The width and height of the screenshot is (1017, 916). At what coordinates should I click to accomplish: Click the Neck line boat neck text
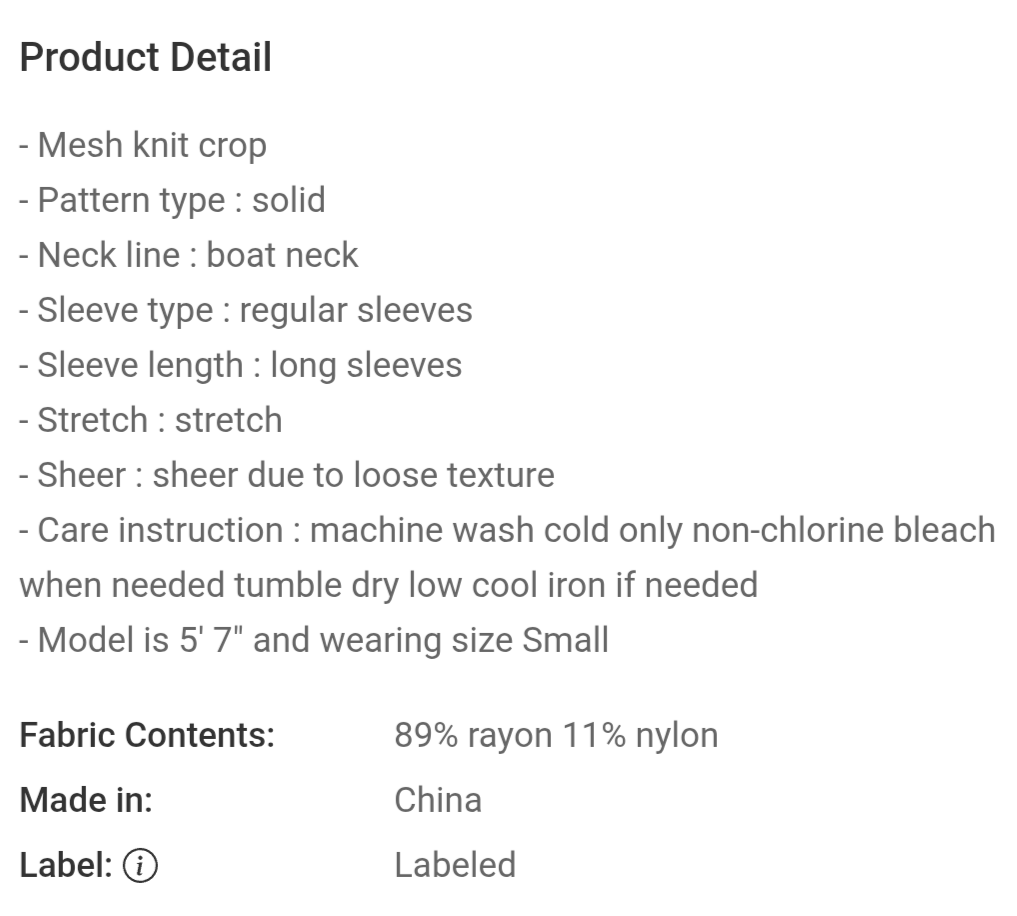(x=189, y=255)
